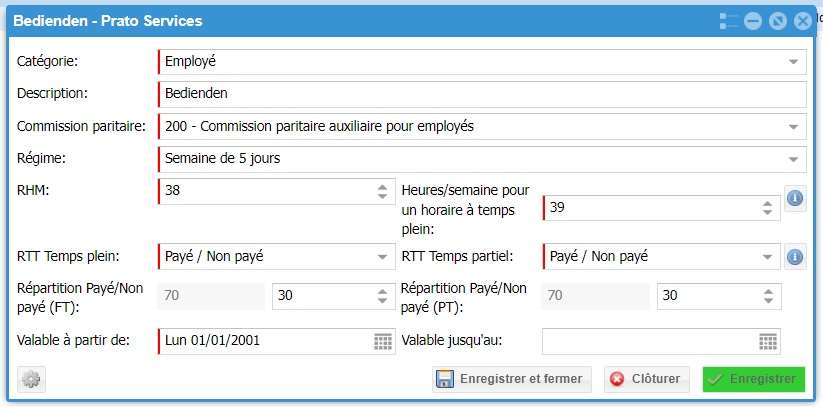
Task: Click the 'Valable jusqu'au:' label
Action: click(x=452, y=341)
